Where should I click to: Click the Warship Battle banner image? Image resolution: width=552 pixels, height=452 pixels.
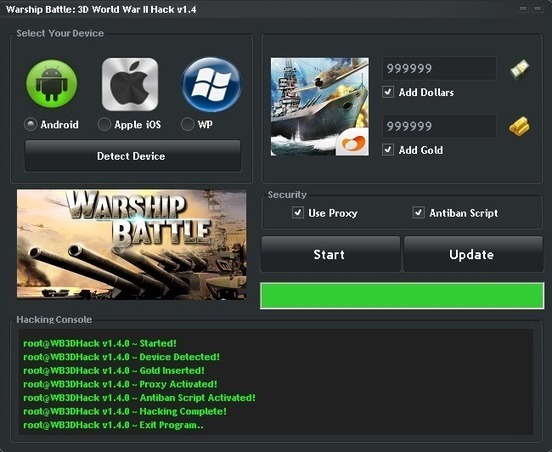click(132, 245)
